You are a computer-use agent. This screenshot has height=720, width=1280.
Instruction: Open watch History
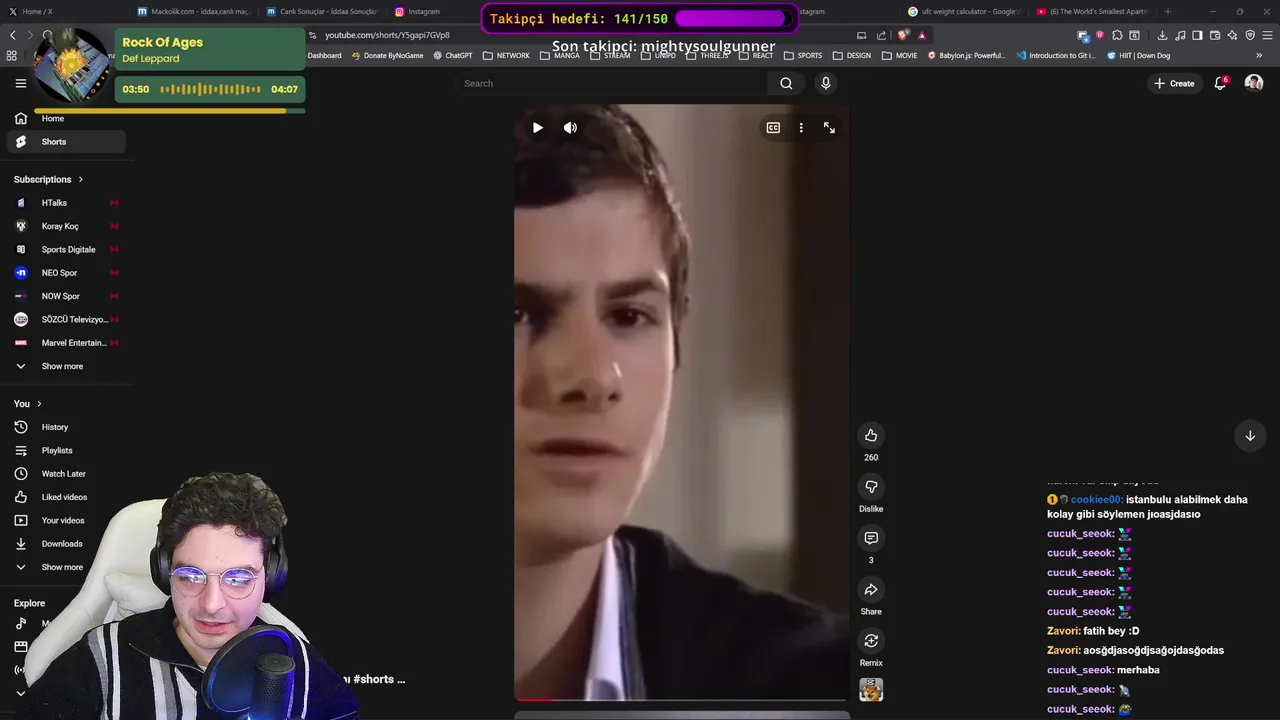66,427
